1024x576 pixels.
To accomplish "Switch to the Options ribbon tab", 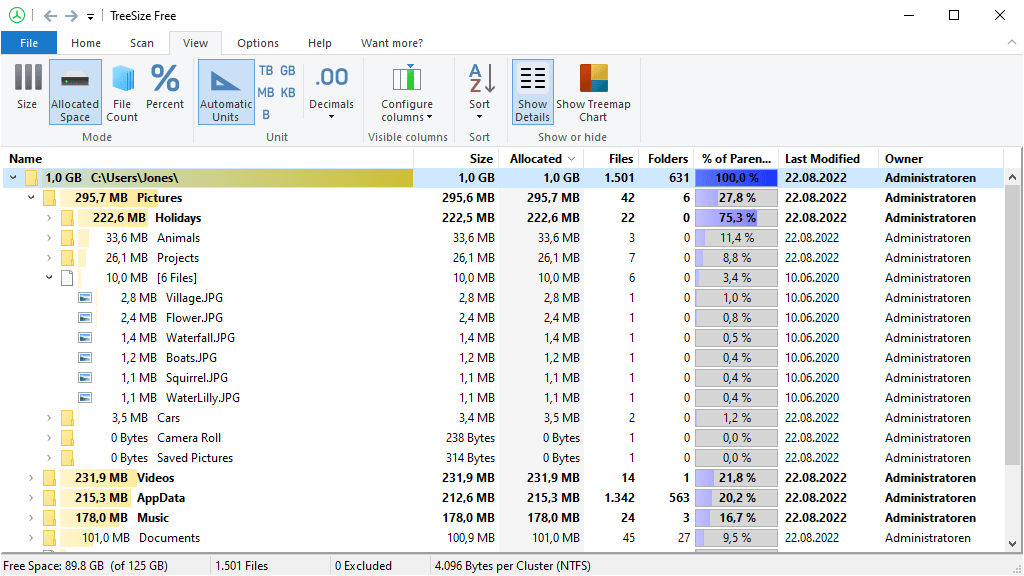I will [257, 43].
